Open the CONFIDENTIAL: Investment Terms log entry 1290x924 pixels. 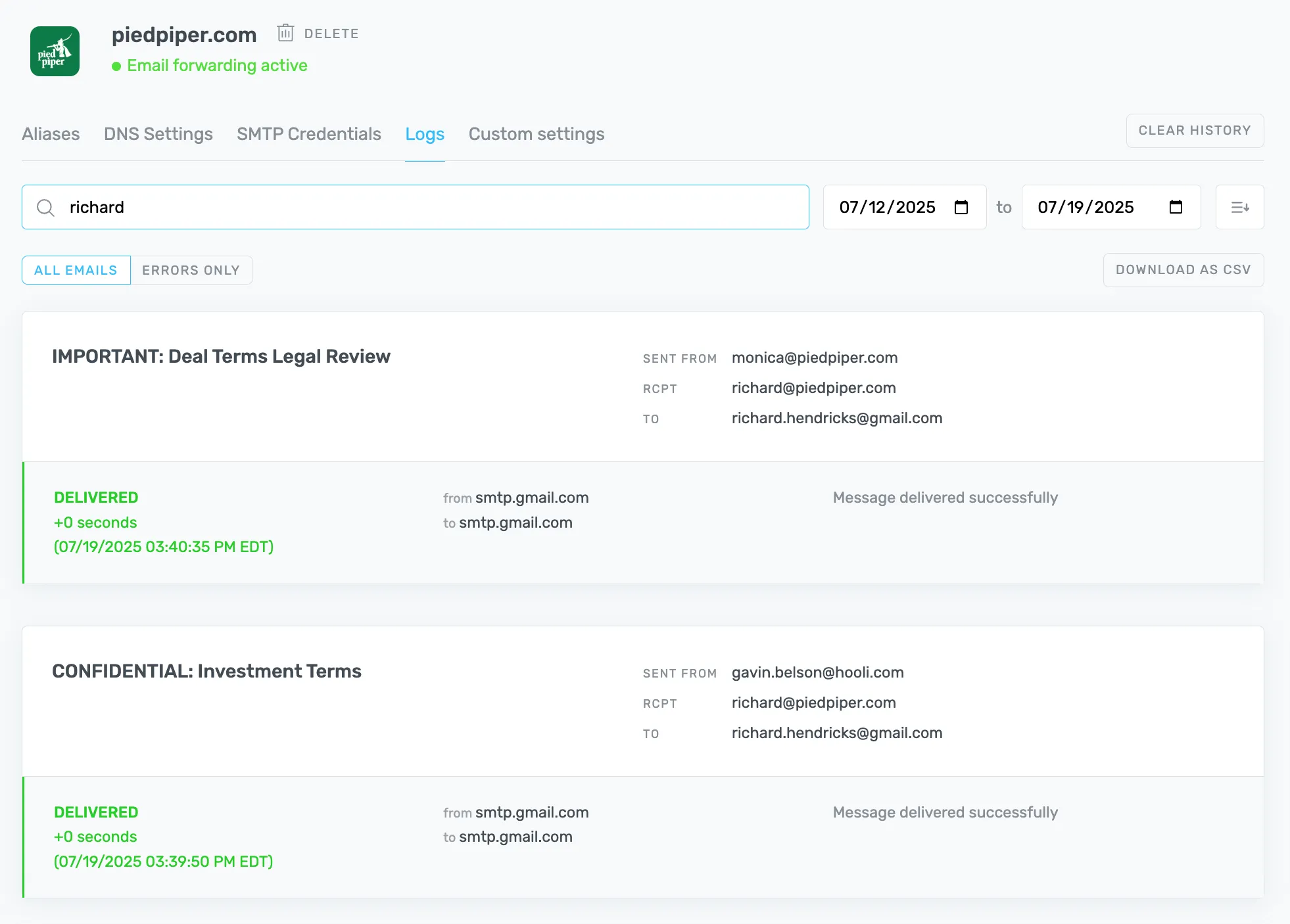[206, 671]
